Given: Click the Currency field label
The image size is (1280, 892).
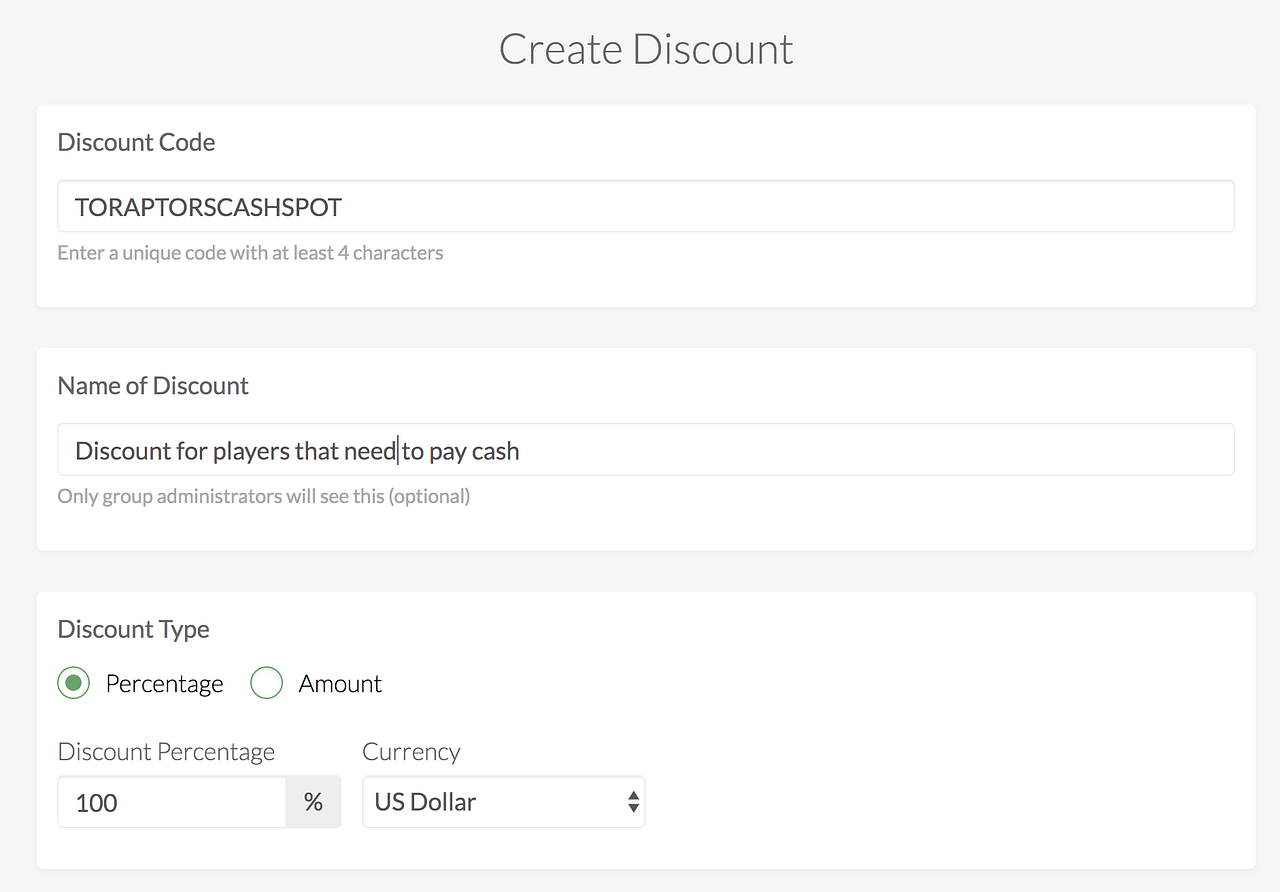Looking at the screenshot, I should click(411, 752).
